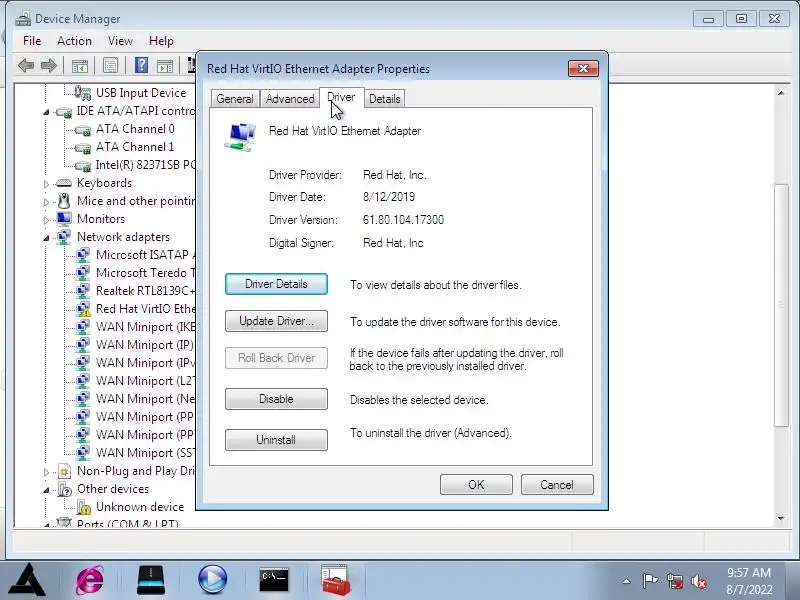This screenshot has width=800, height=600.
Task: Open the Command Prompt taskbar icon
Action: tap(274, 580)
